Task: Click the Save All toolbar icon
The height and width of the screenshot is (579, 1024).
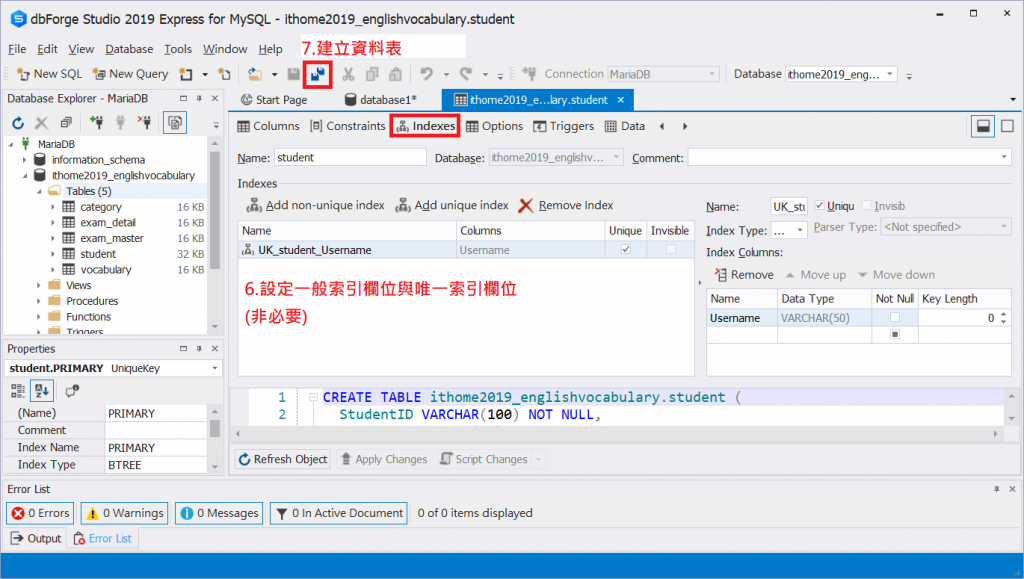Action: pyautogui.click(x=318, y=74)
